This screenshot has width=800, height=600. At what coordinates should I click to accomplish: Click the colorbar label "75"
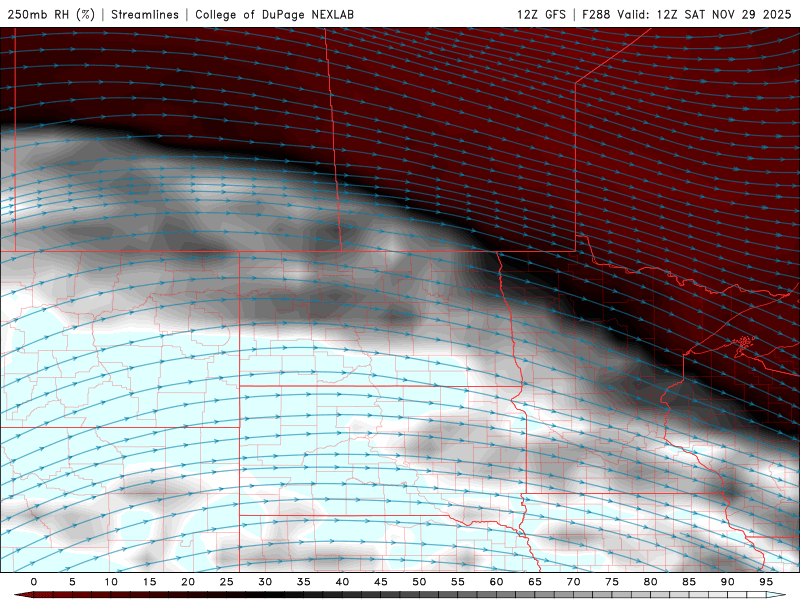click(611, 582)
